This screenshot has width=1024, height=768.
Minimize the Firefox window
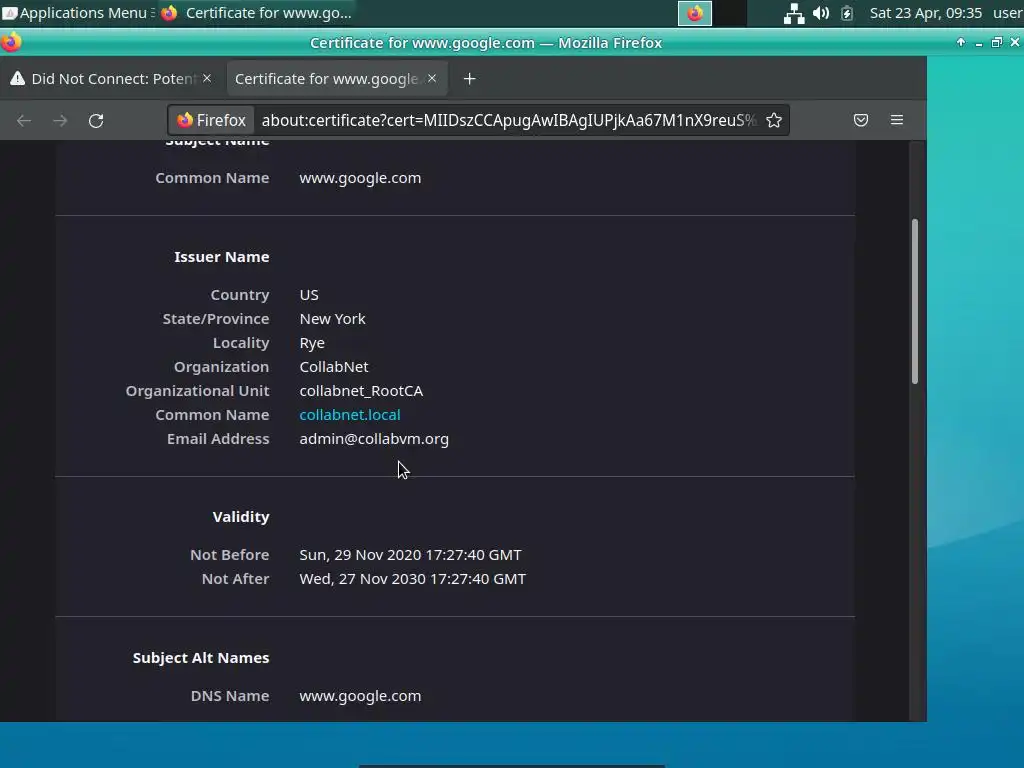coord(978,43)
